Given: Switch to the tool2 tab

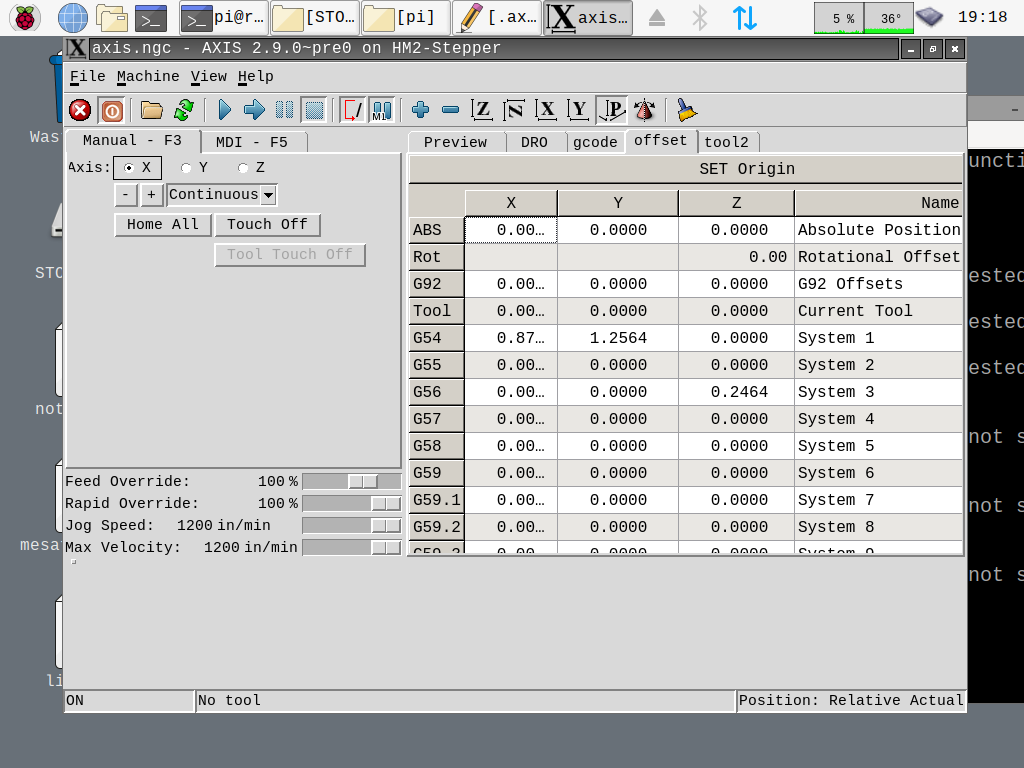Looking at the screenshot, I should pos(726,142).
